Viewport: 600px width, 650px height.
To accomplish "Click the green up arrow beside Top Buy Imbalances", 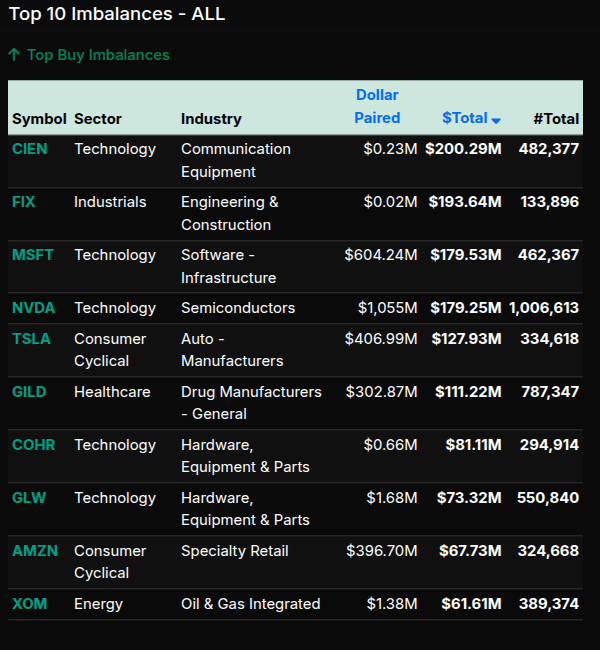I will [14, 55].
